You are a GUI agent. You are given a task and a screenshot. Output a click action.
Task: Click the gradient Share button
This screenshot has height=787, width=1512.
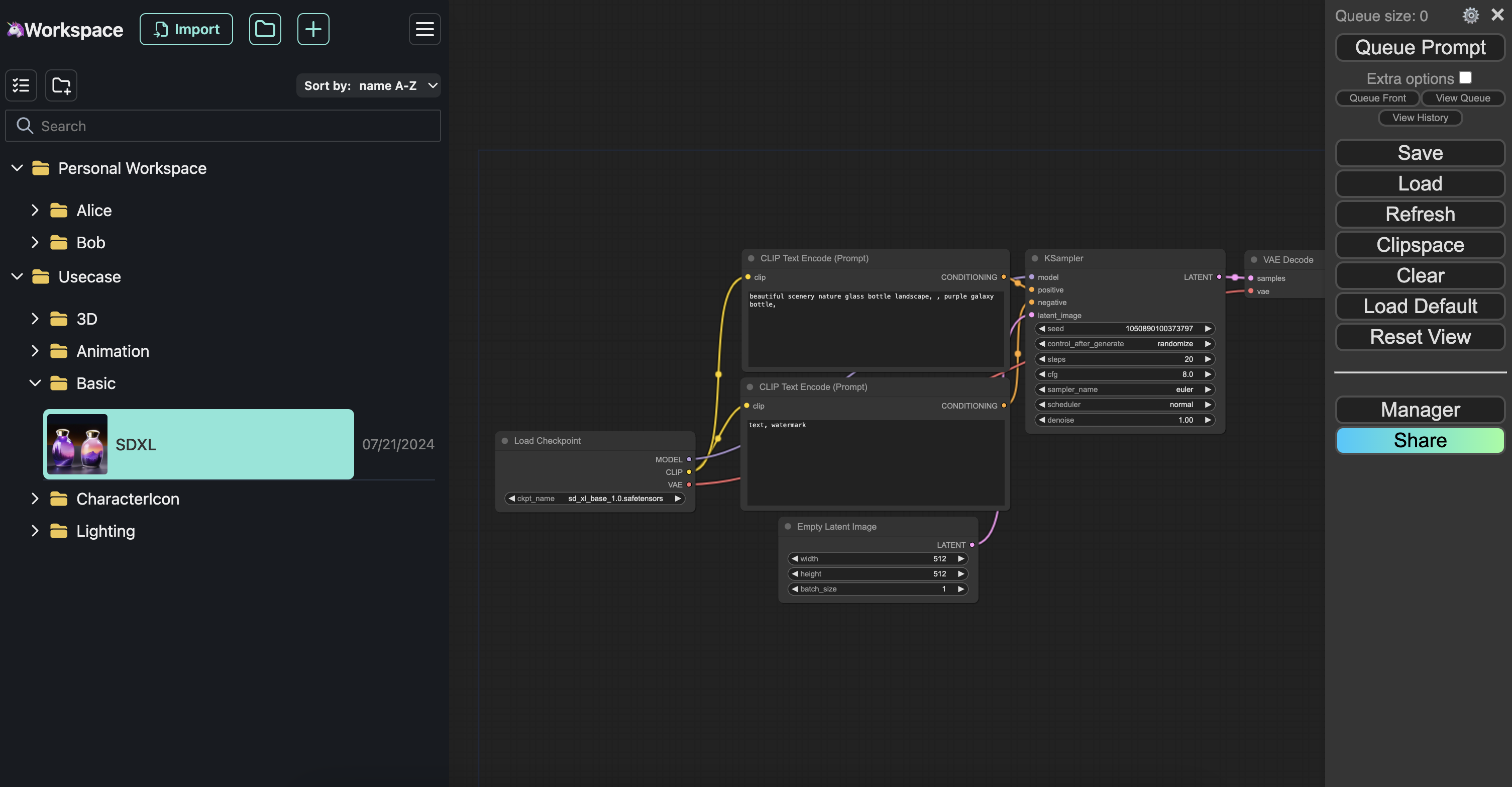point(1420,440)
